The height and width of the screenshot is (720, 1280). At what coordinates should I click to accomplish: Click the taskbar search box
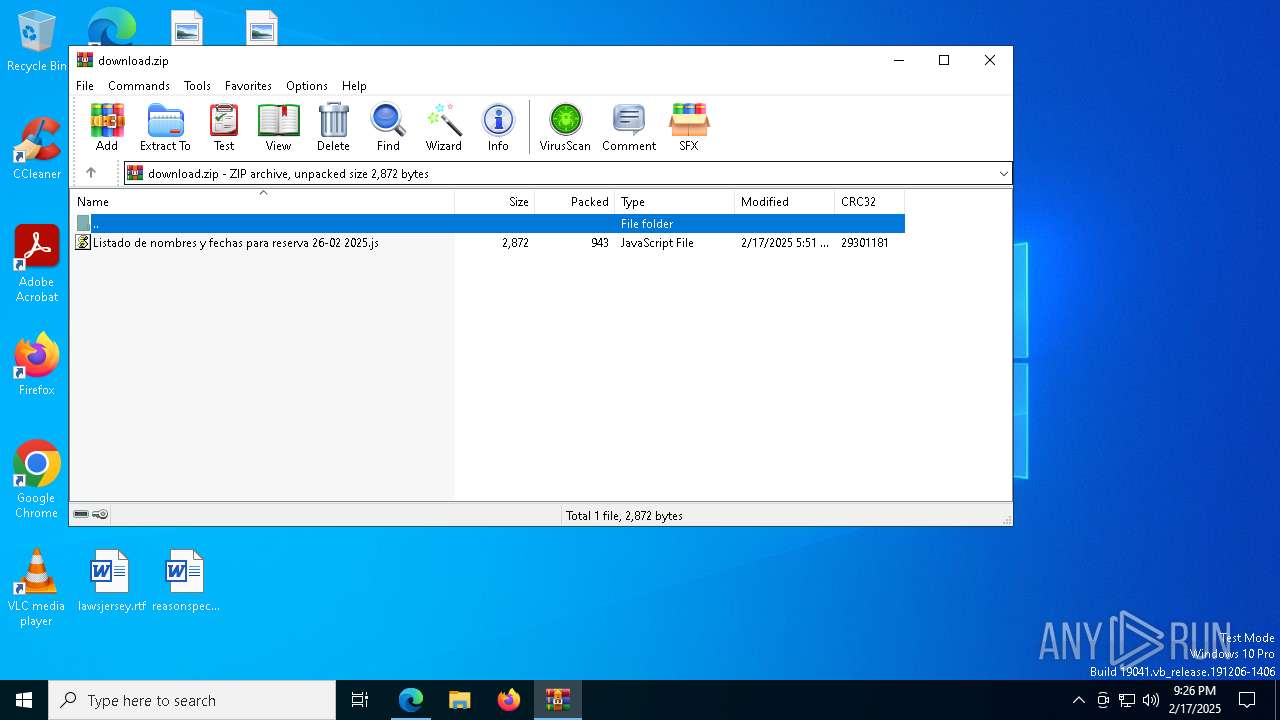coord(192,700)
